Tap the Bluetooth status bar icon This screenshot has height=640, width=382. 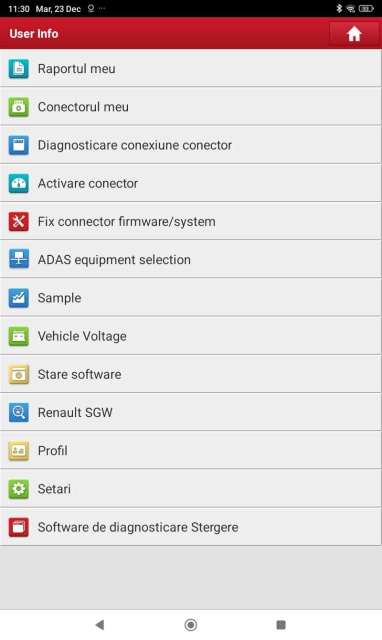pyautogui.click(x=339, y=9)
